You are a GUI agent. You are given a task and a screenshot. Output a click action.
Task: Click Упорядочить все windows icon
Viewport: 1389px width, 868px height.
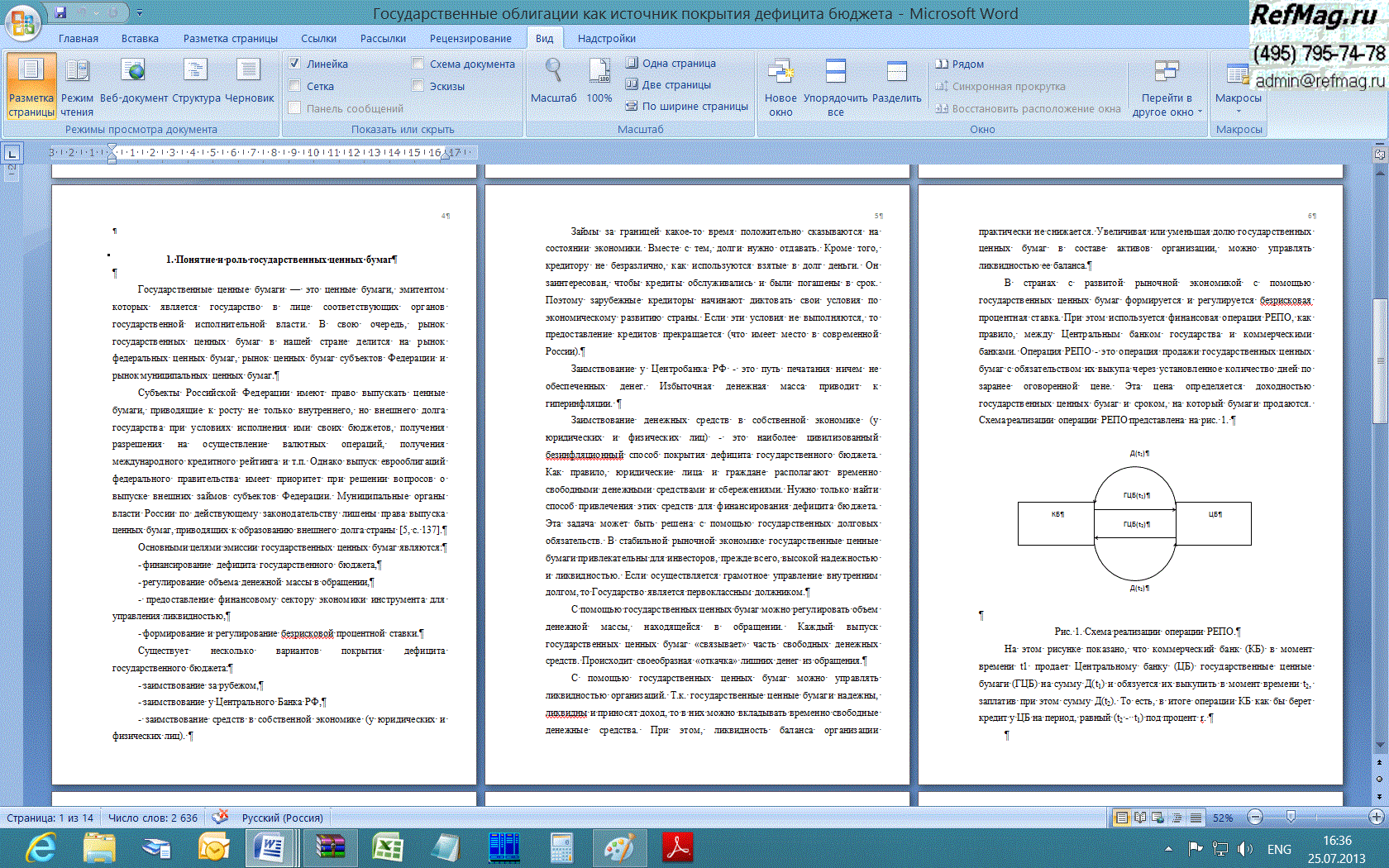[836, 85]
